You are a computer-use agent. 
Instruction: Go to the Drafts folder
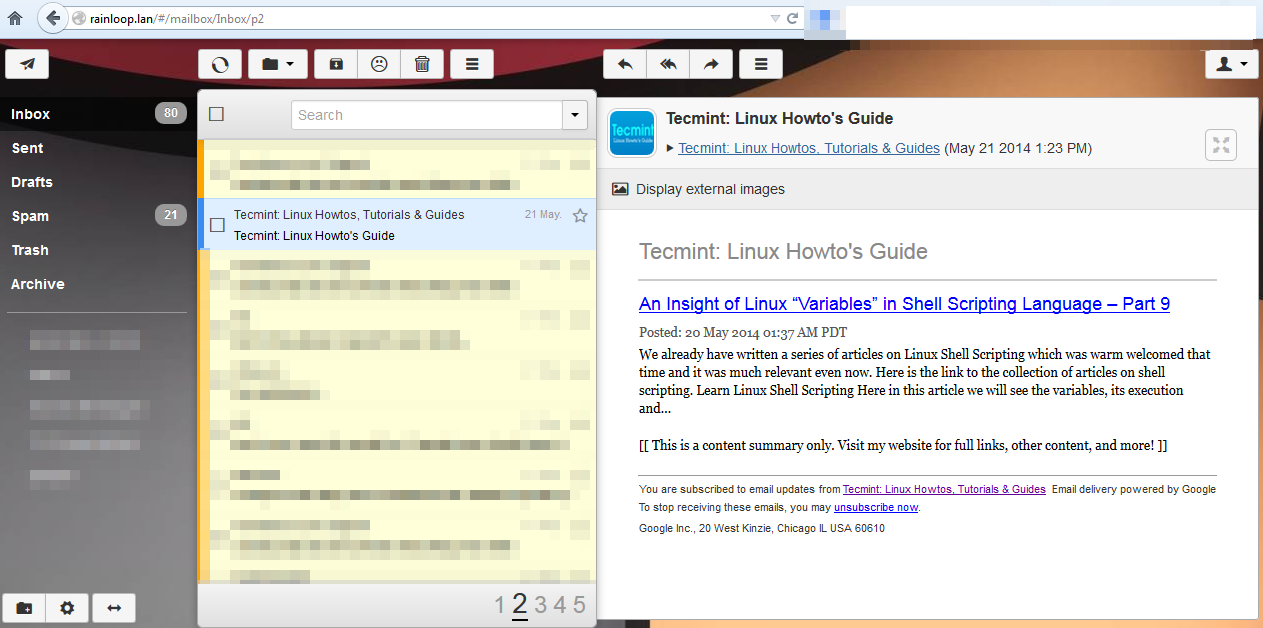pyautogui.click(x=32, y=182)
